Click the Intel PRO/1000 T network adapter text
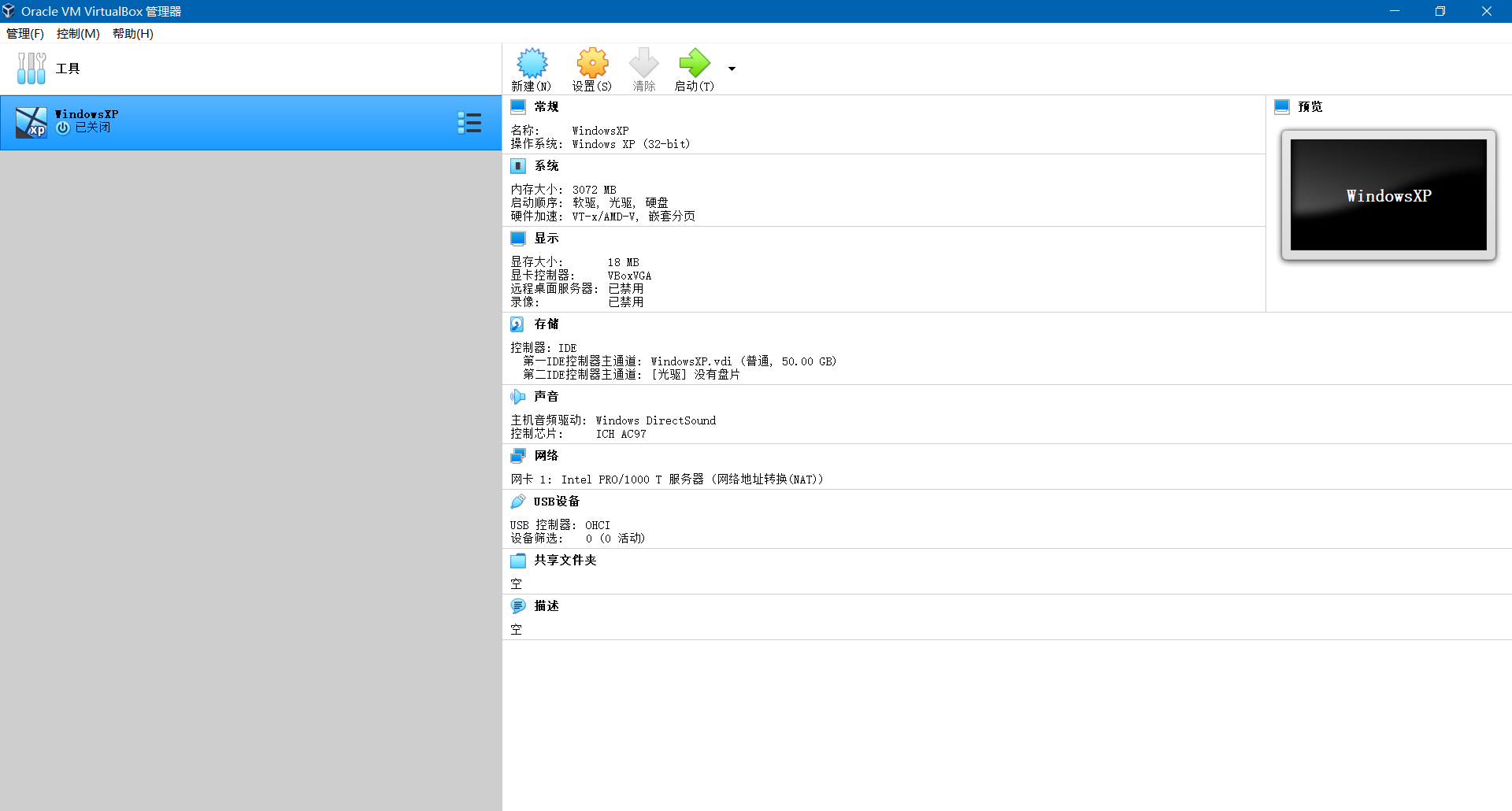 [692, 480]
